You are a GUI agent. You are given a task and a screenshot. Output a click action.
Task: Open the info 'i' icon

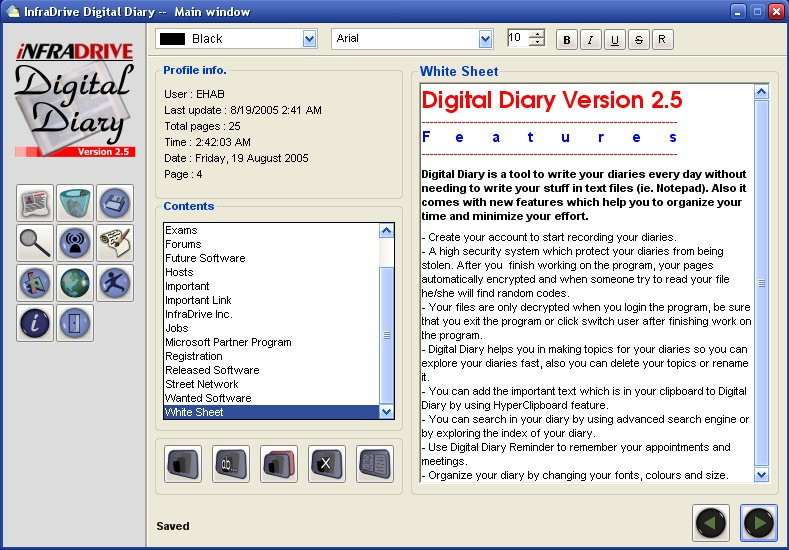(x=35, y=323)
